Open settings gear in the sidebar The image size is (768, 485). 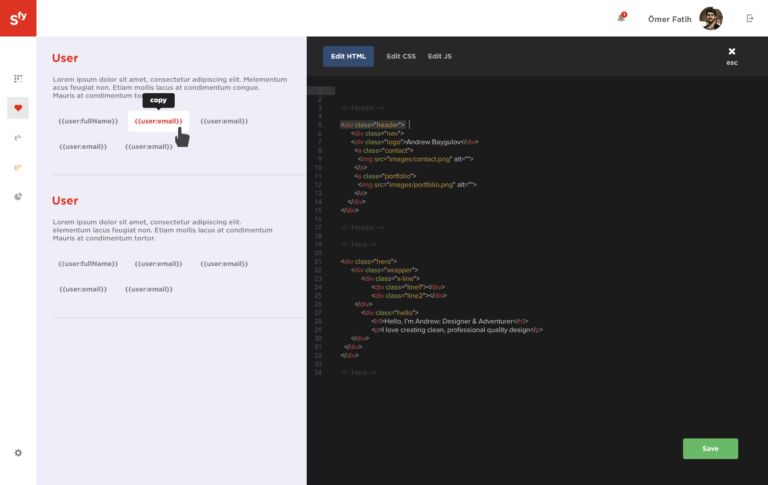click(18, 453)
